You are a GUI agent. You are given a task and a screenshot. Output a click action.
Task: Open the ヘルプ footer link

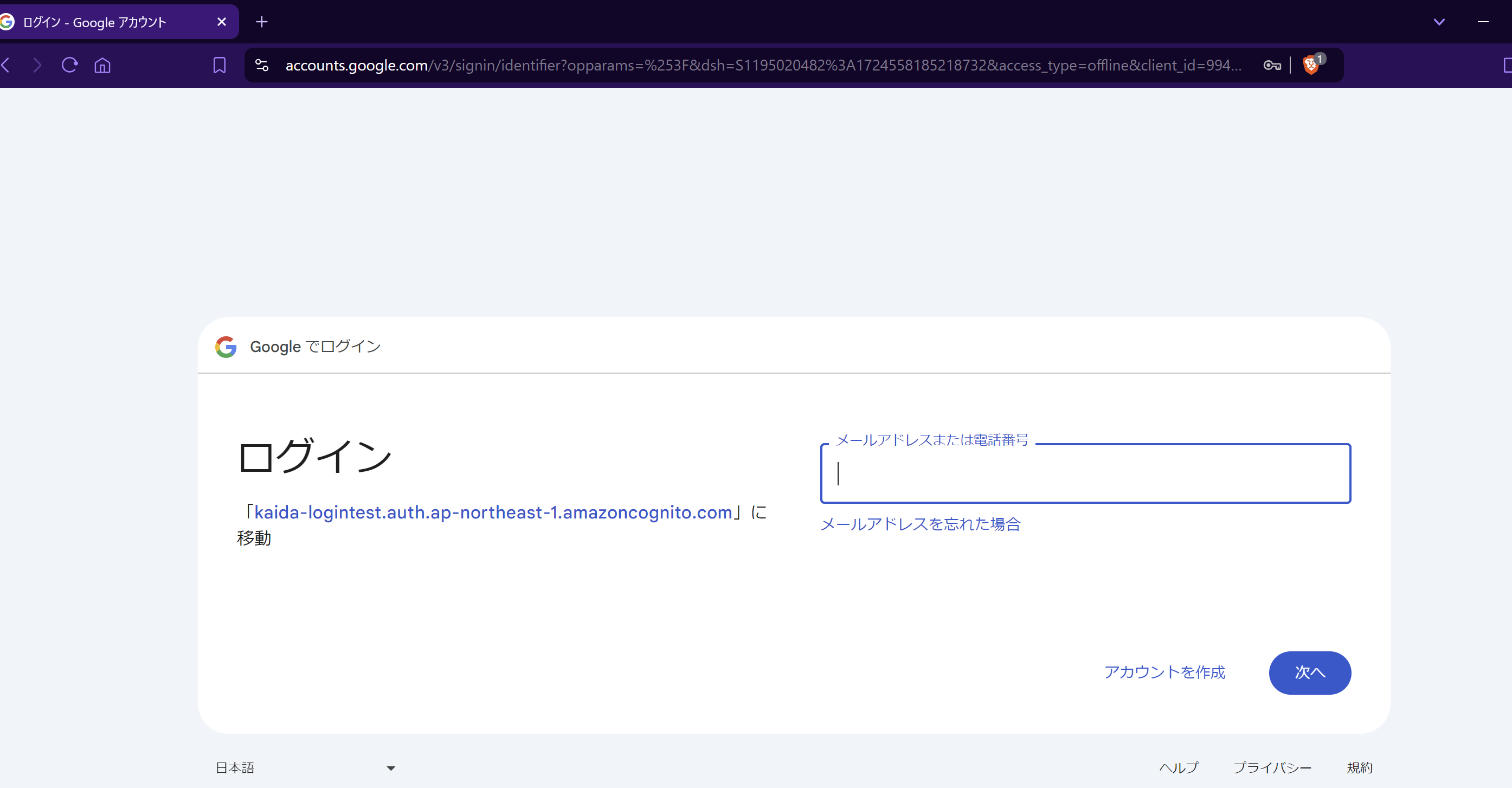coord(1178,768)
